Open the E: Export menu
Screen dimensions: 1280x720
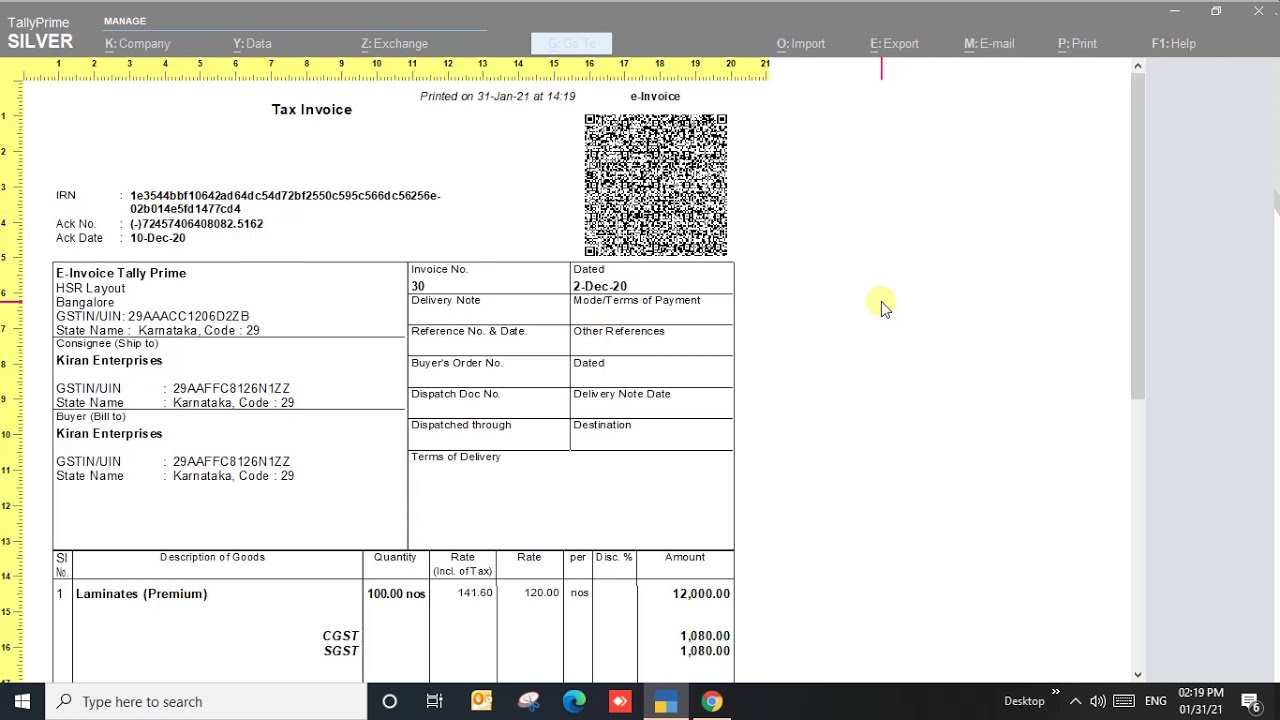point(894,44)
